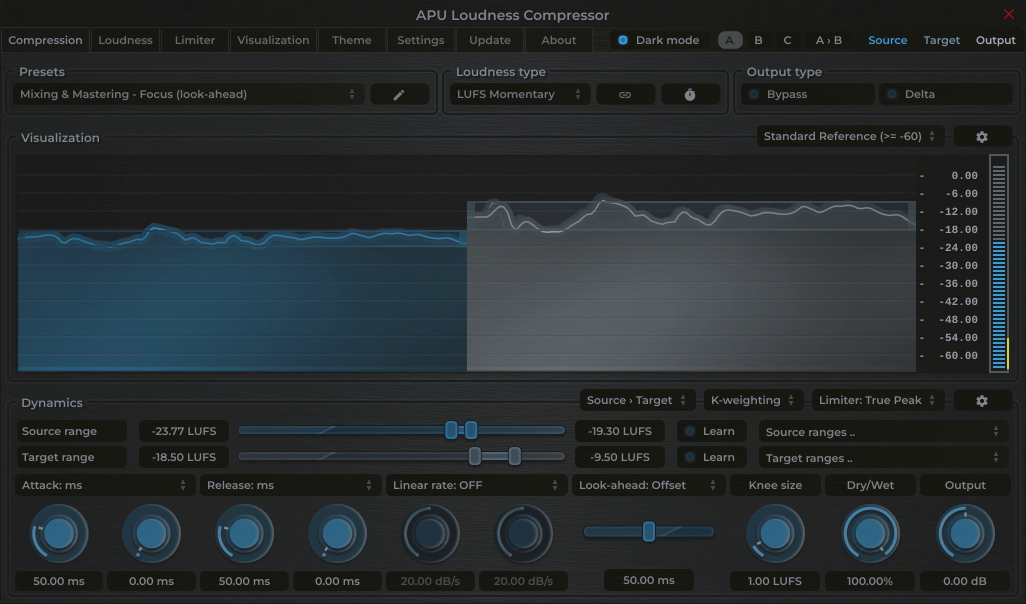Open the Dynamics settings gear
The width and height of the screenshot is (1026, 604).
click(982, 399)
